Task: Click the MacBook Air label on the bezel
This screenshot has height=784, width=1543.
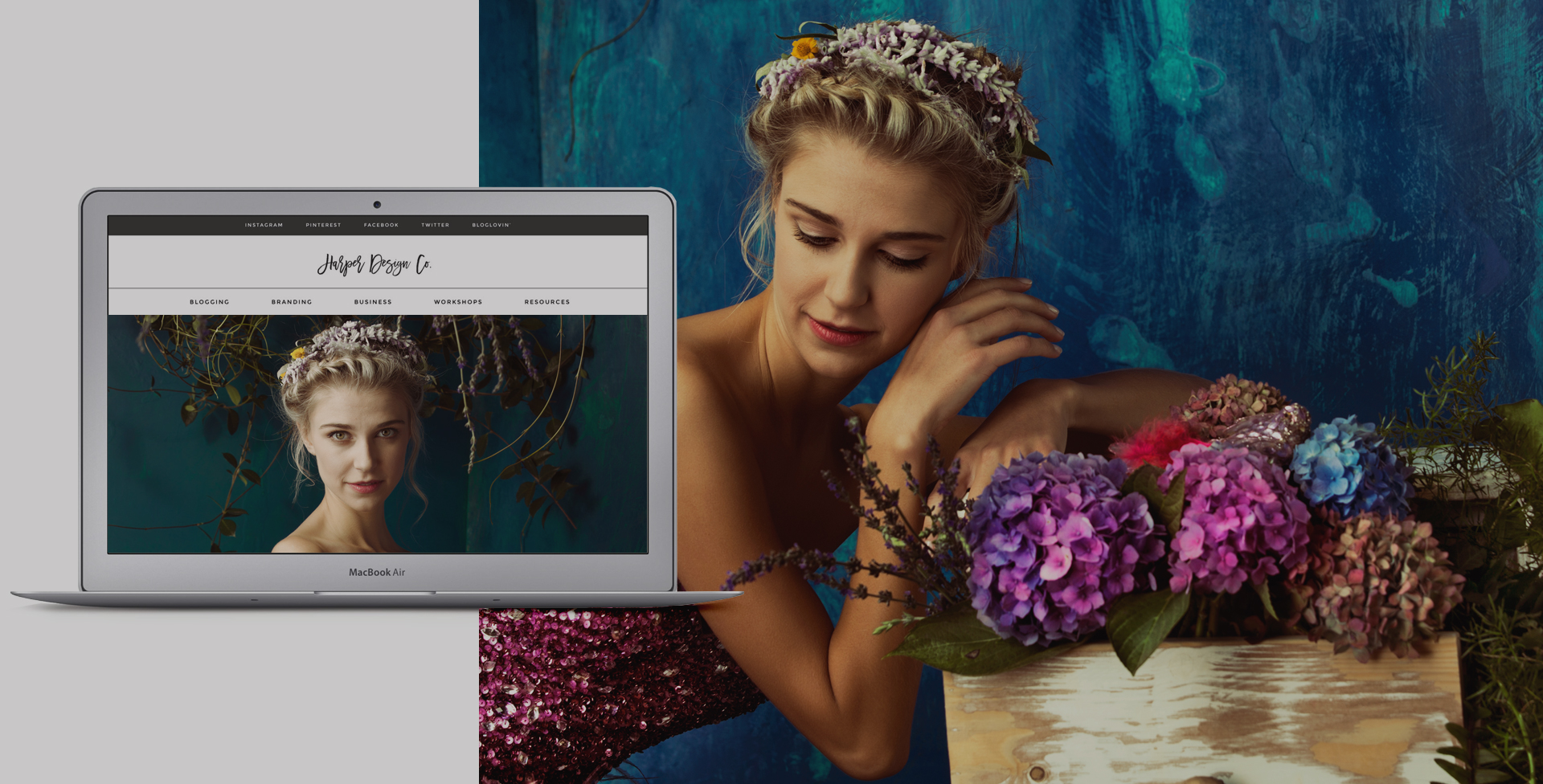Action: [x=377, y=573]
